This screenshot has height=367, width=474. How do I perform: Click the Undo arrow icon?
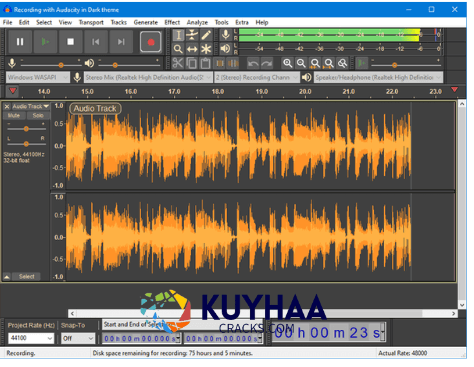(253, 63)
